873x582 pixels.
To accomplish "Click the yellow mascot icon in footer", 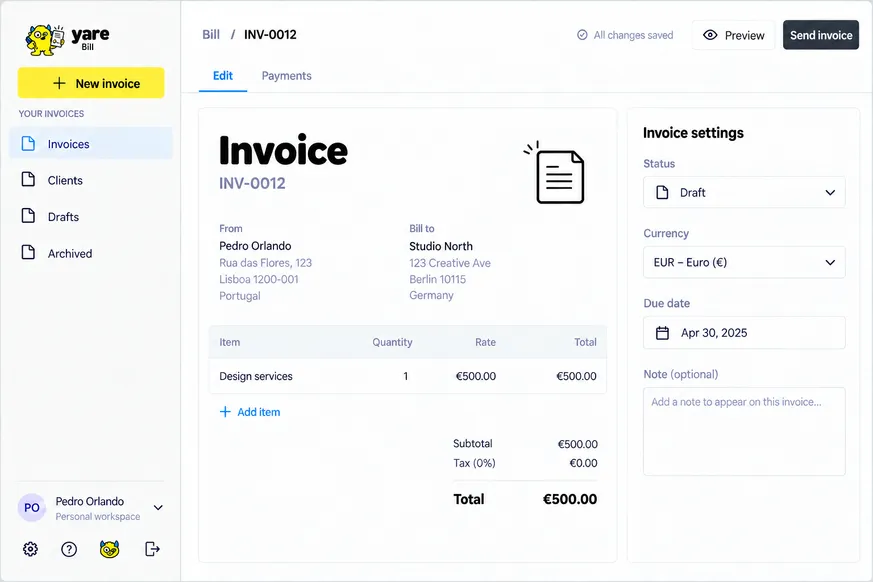I will tap(110, 549).
